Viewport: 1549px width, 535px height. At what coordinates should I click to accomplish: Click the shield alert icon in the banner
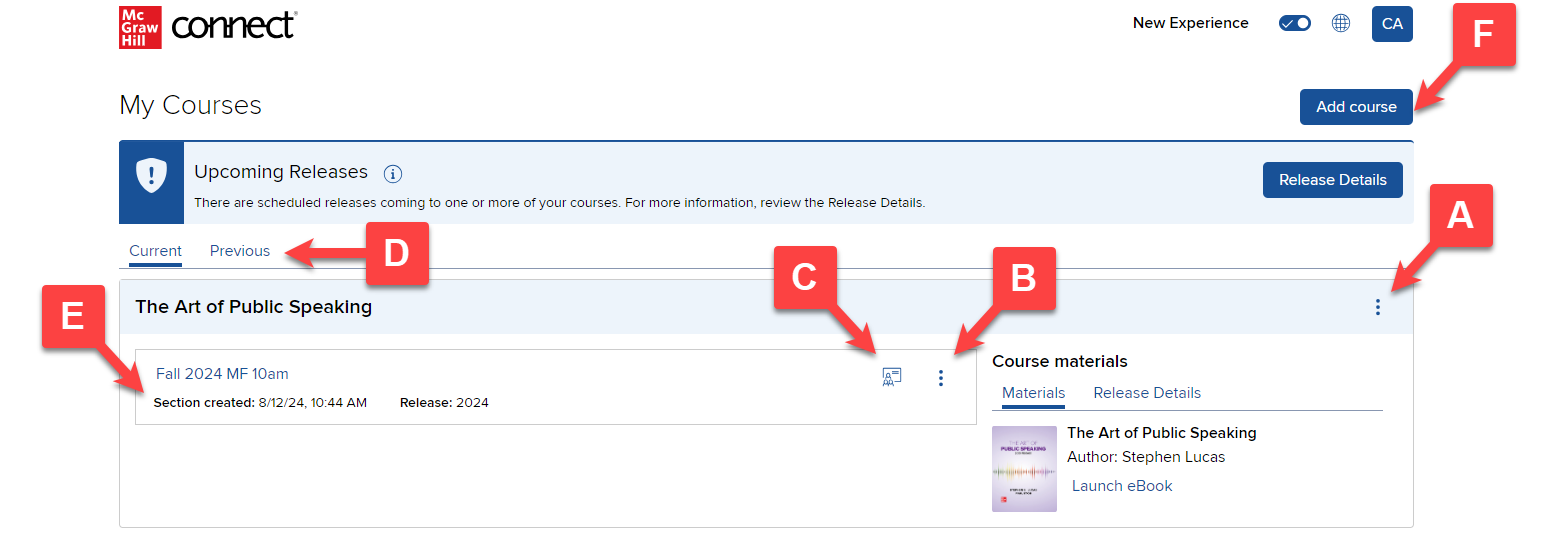(x=151, y=174)
